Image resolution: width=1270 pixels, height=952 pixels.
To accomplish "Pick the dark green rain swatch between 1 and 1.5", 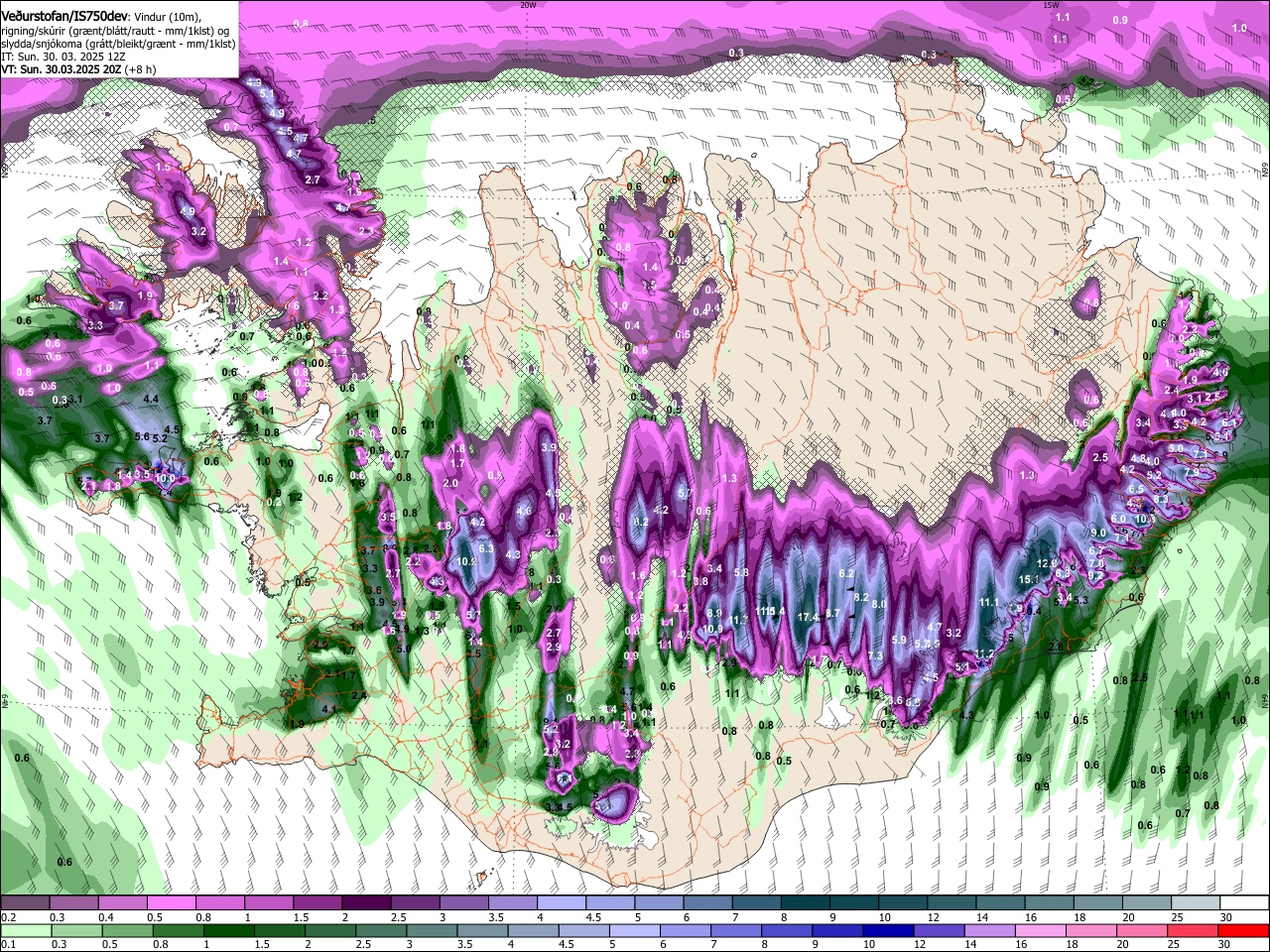I will pyautogui.click(x=228, y=931).
